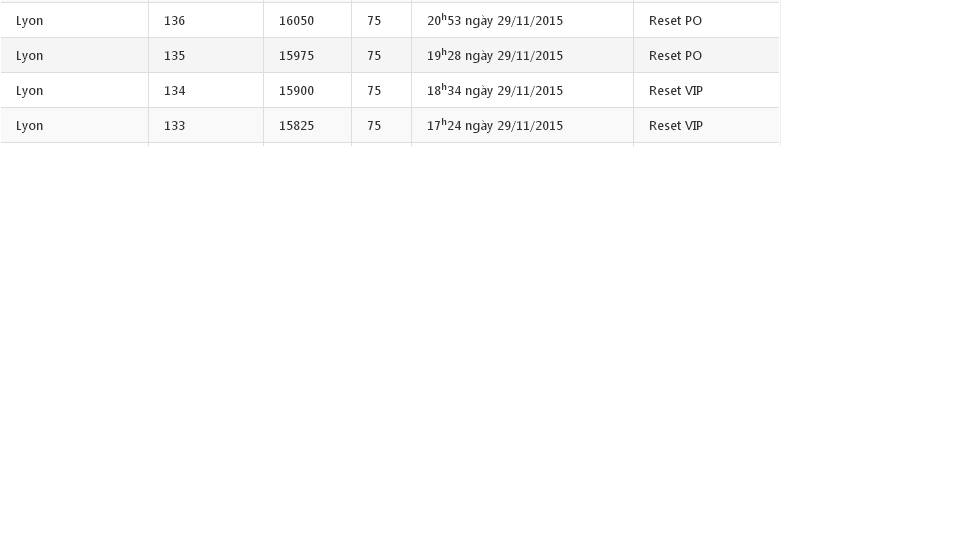Click the Lyon name in row 136
The image size is (960, 540).
29,21
